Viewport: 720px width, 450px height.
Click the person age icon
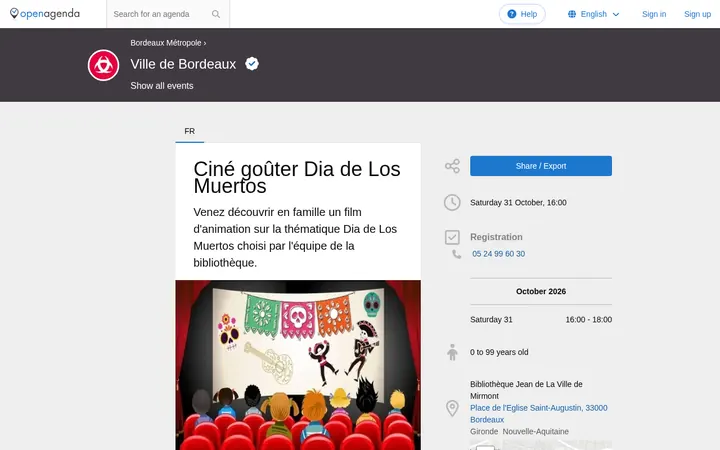click(452, 352)
